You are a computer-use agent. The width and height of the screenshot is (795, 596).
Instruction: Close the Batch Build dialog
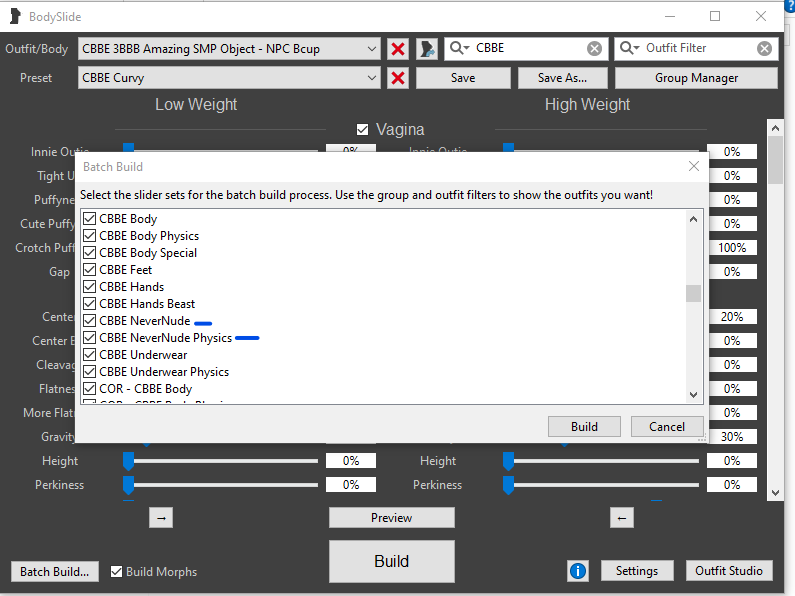pyautogui.click(x=694, y=166)
